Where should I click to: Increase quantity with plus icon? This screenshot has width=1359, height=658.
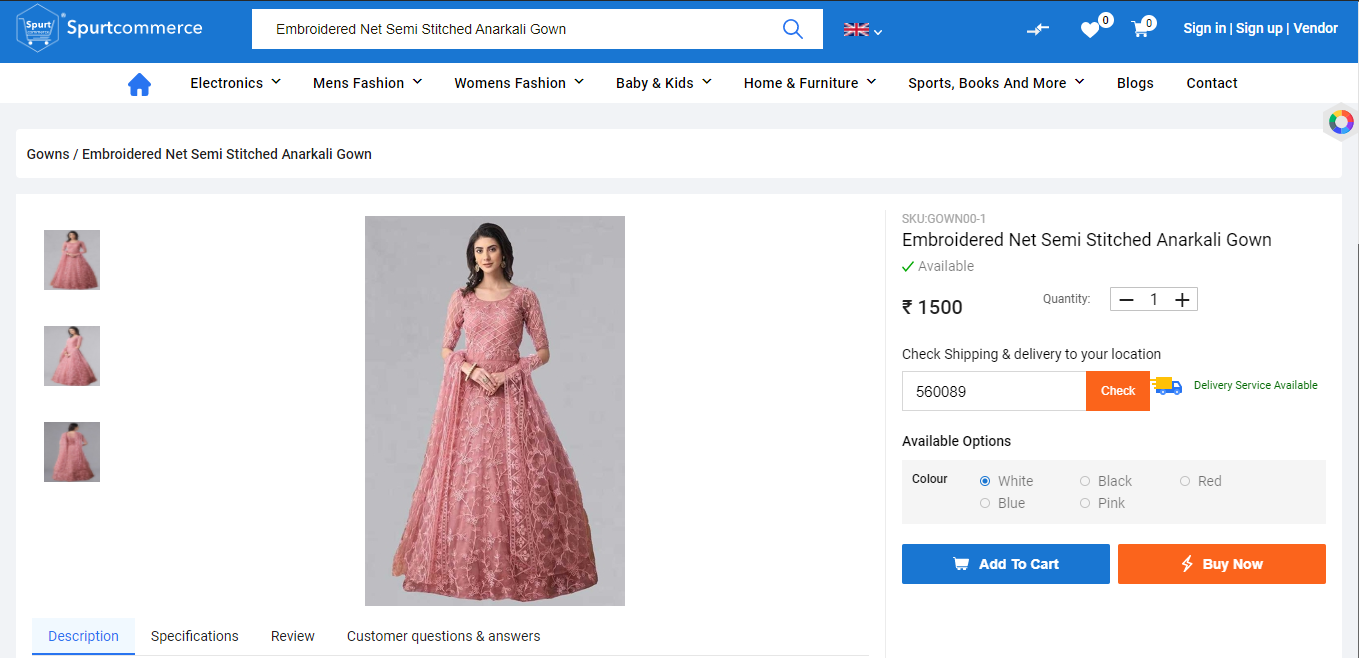click(x=1182, y=299)
